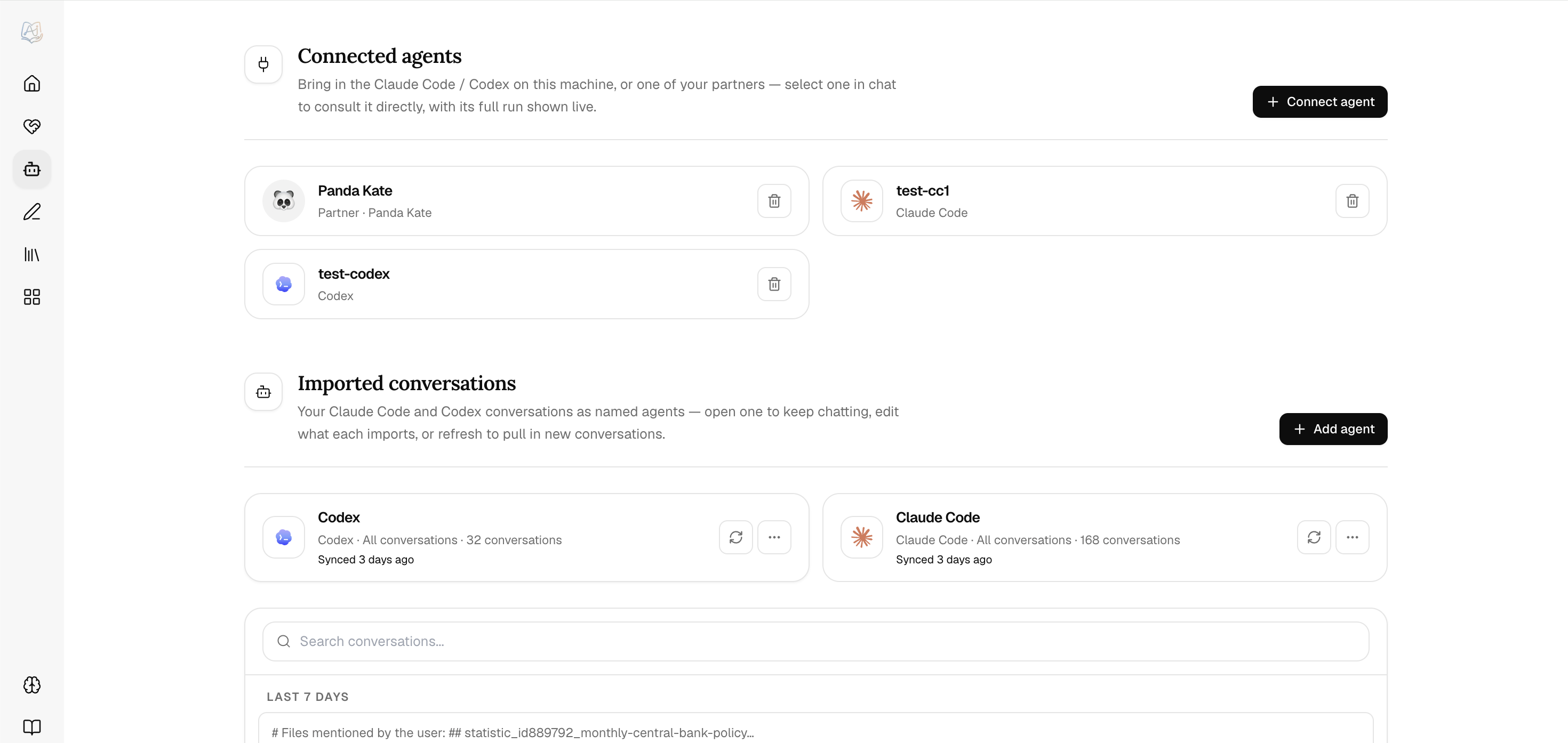This screenshot has height=743, width=1568.
Task: Refresh the Codex imported conversations
Action: [736, 537]
